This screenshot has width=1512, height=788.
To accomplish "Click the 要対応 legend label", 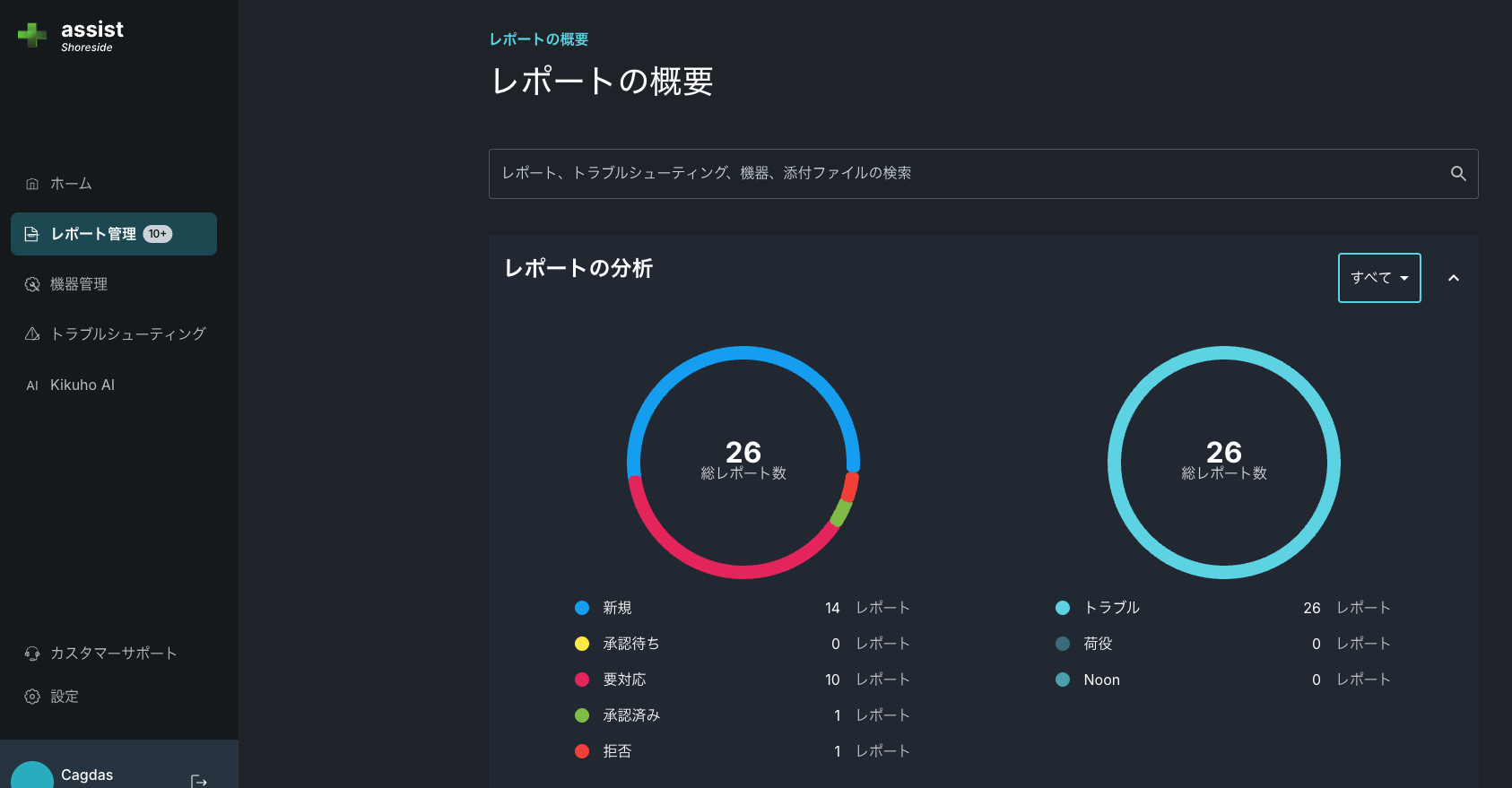I will (x=625, y=680).
